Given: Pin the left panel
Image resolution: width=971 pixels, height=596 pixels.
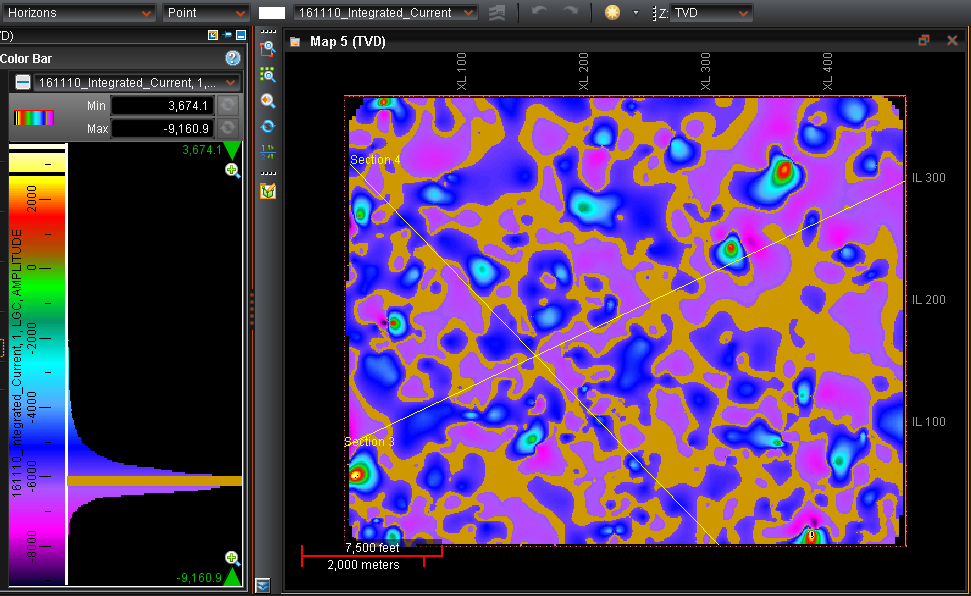Looking at the screenshot, I should pyautogui.click(x=227, y=35).
